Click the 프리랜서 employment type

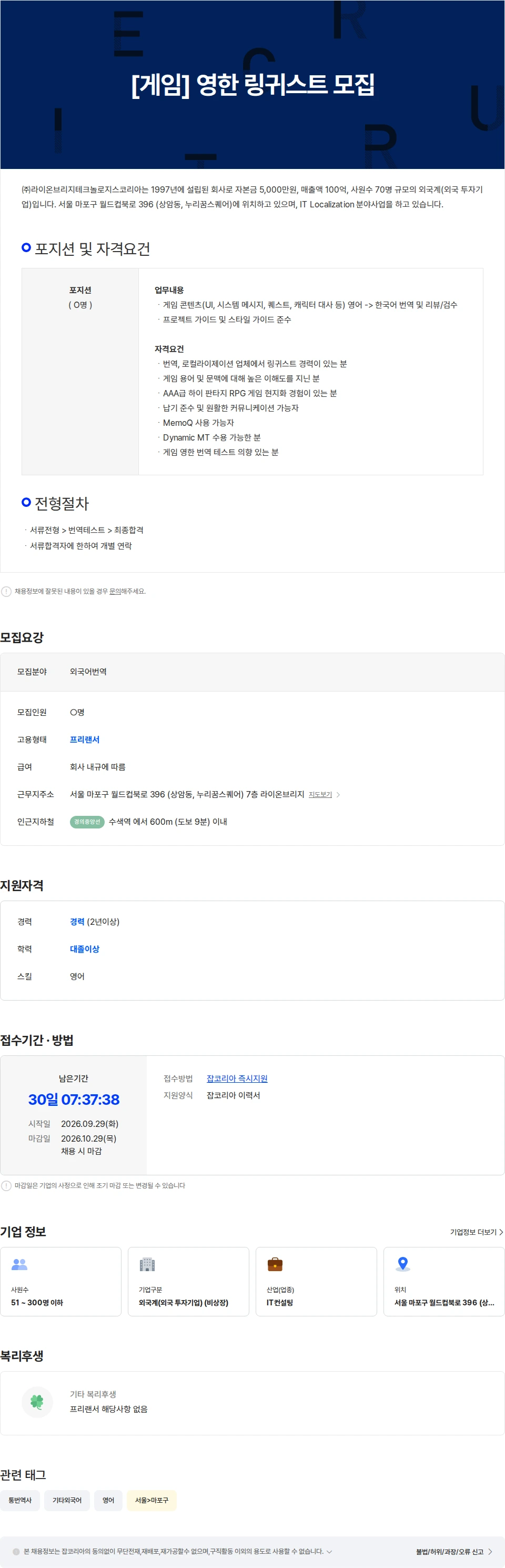[85, 740]
